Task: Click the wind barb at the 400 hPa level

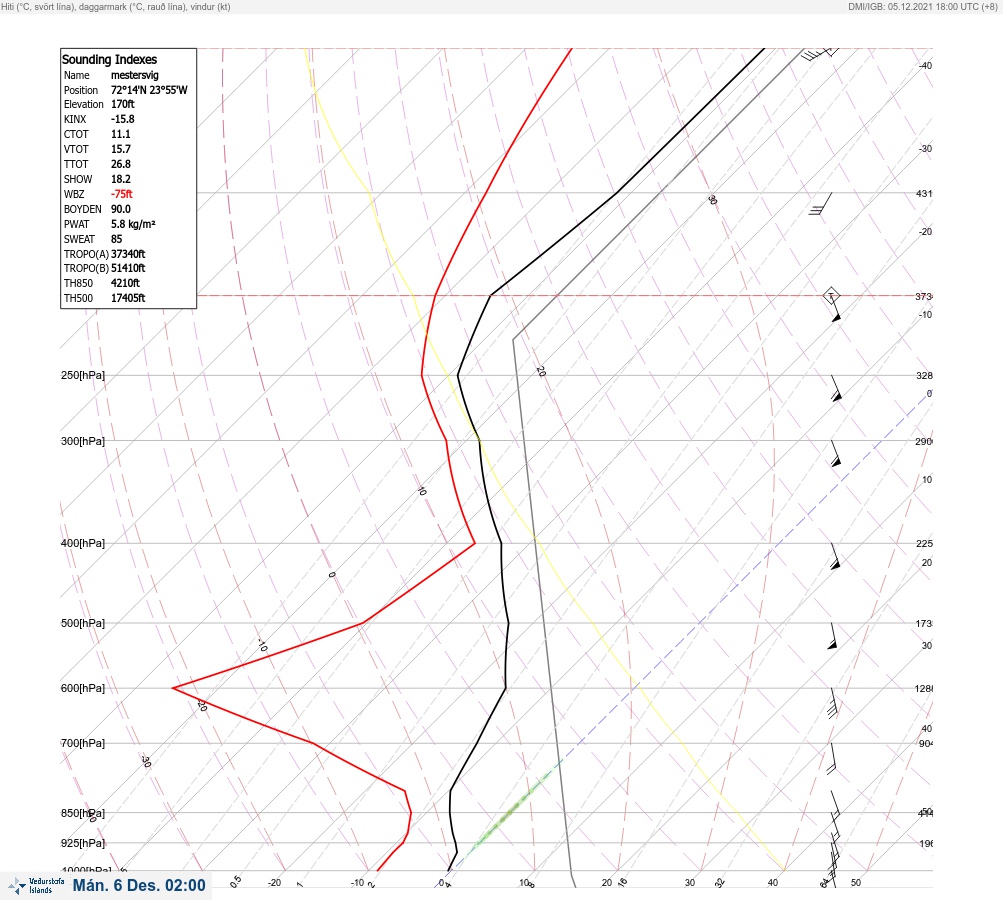Action: click(835, 557)
